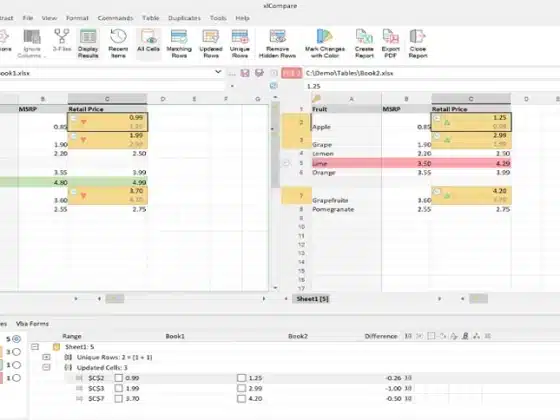Open the Table menu
This screenshot has width=560, height=420.
pyautogui.click(x=150, y=18)
